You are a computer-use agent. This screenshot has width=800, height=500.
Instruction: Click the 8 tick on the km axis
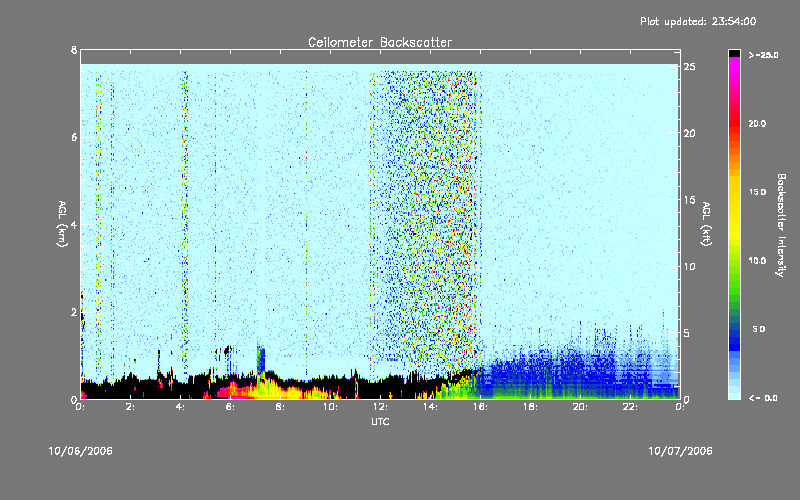click(74, 50)
